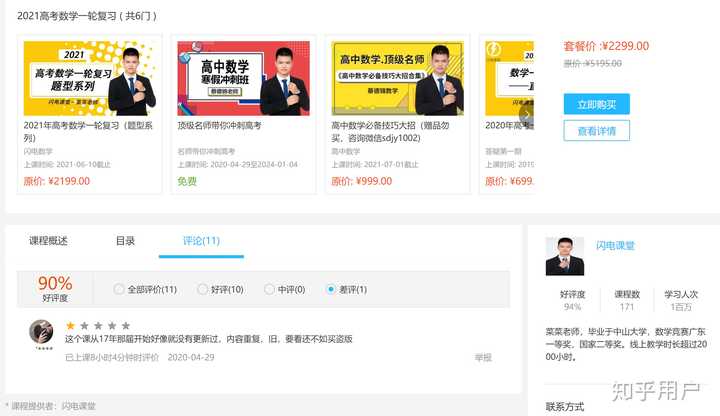The height and width of the screenshot is (416, 720).
Task: Select the 好评(10) radio button
Action: click(x=202, y=289)
